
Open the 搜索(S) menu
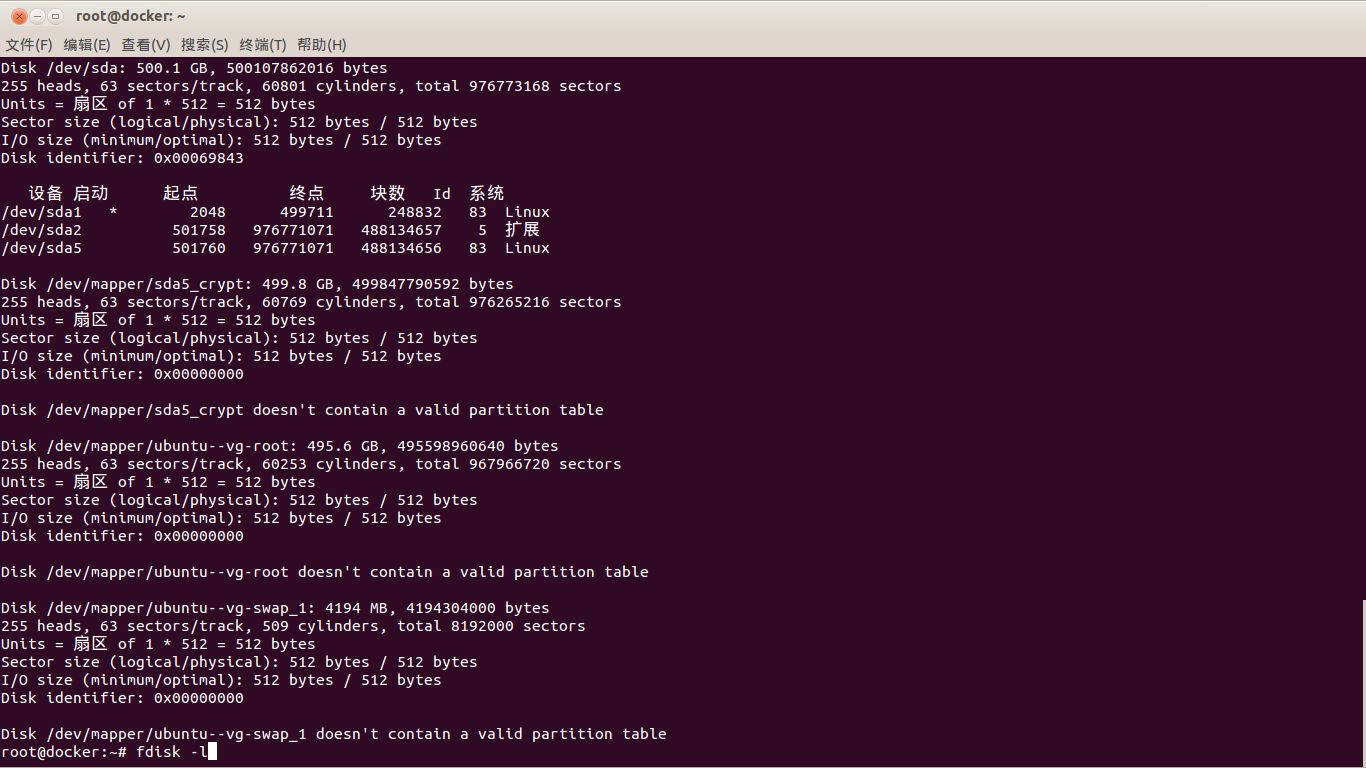pos(205,45)
